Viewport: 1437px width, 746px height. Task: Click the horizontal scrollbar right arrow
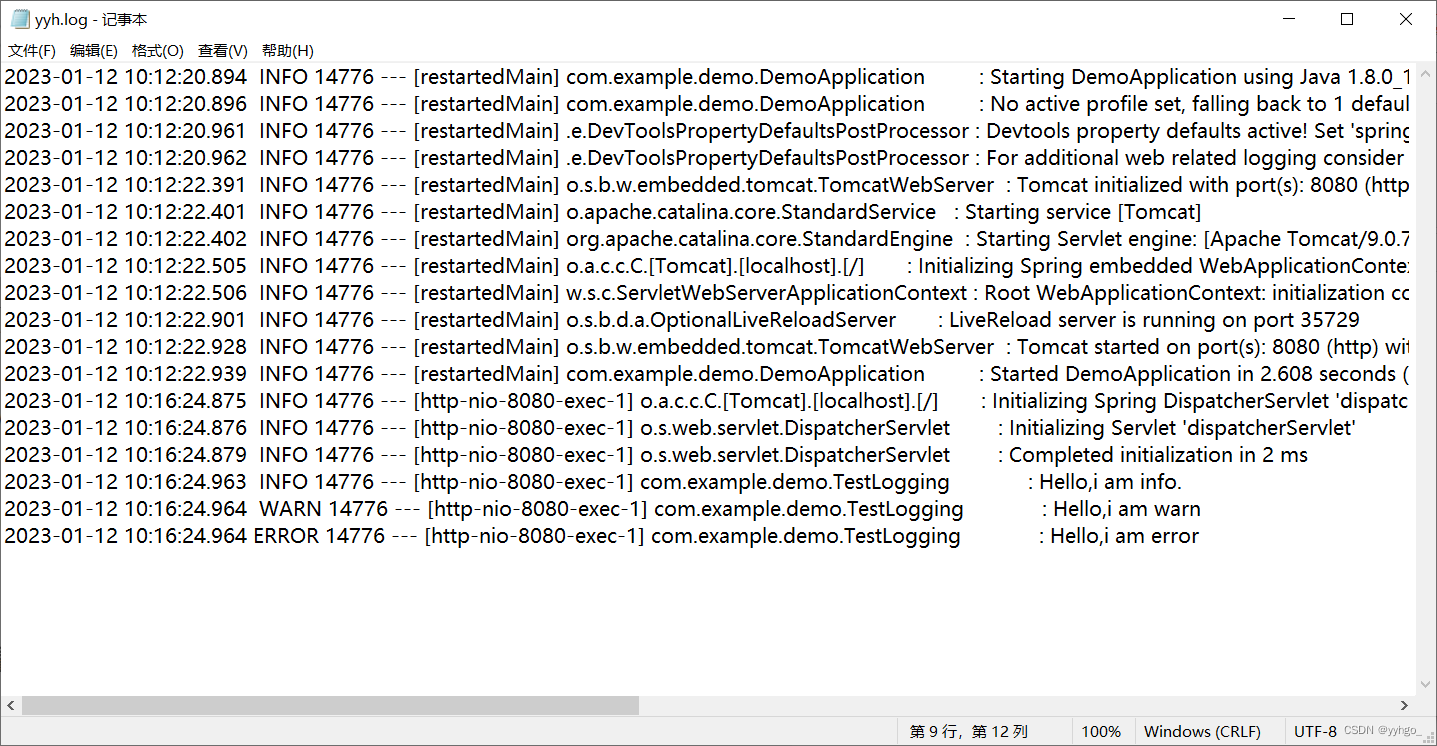click(x=1404, y=705)
